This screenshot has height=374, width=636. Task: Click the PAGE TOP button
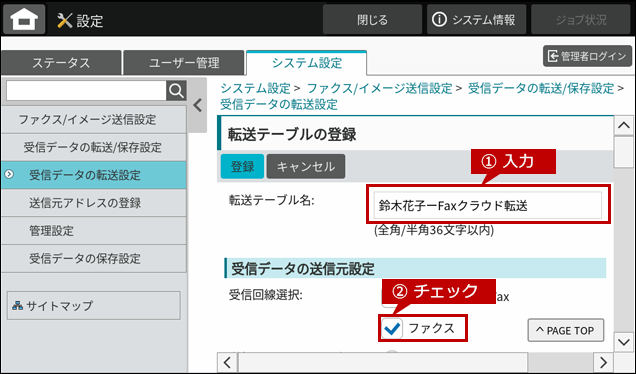click(565, 330)
